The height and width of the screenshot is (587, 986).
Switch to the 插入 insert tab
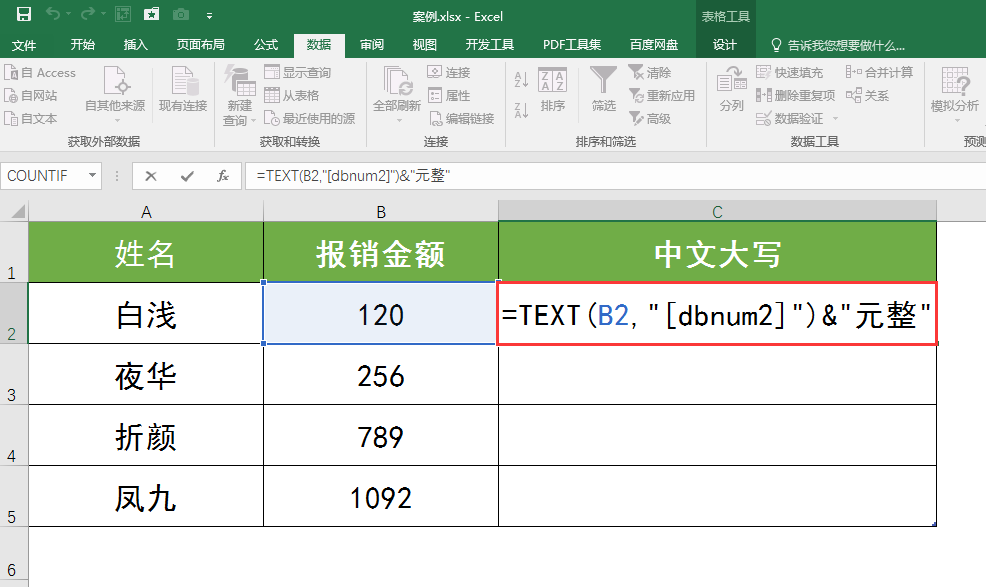[x=135, y=45]
